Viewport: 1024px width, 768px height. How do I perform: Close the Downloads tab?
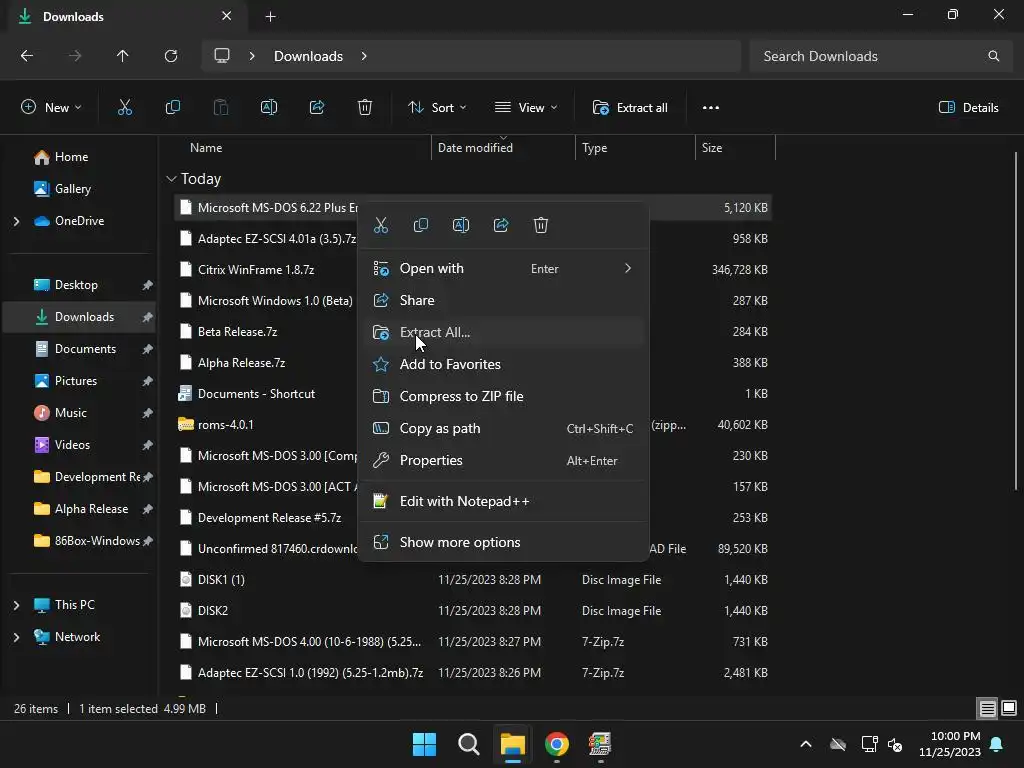pos(227,16)
